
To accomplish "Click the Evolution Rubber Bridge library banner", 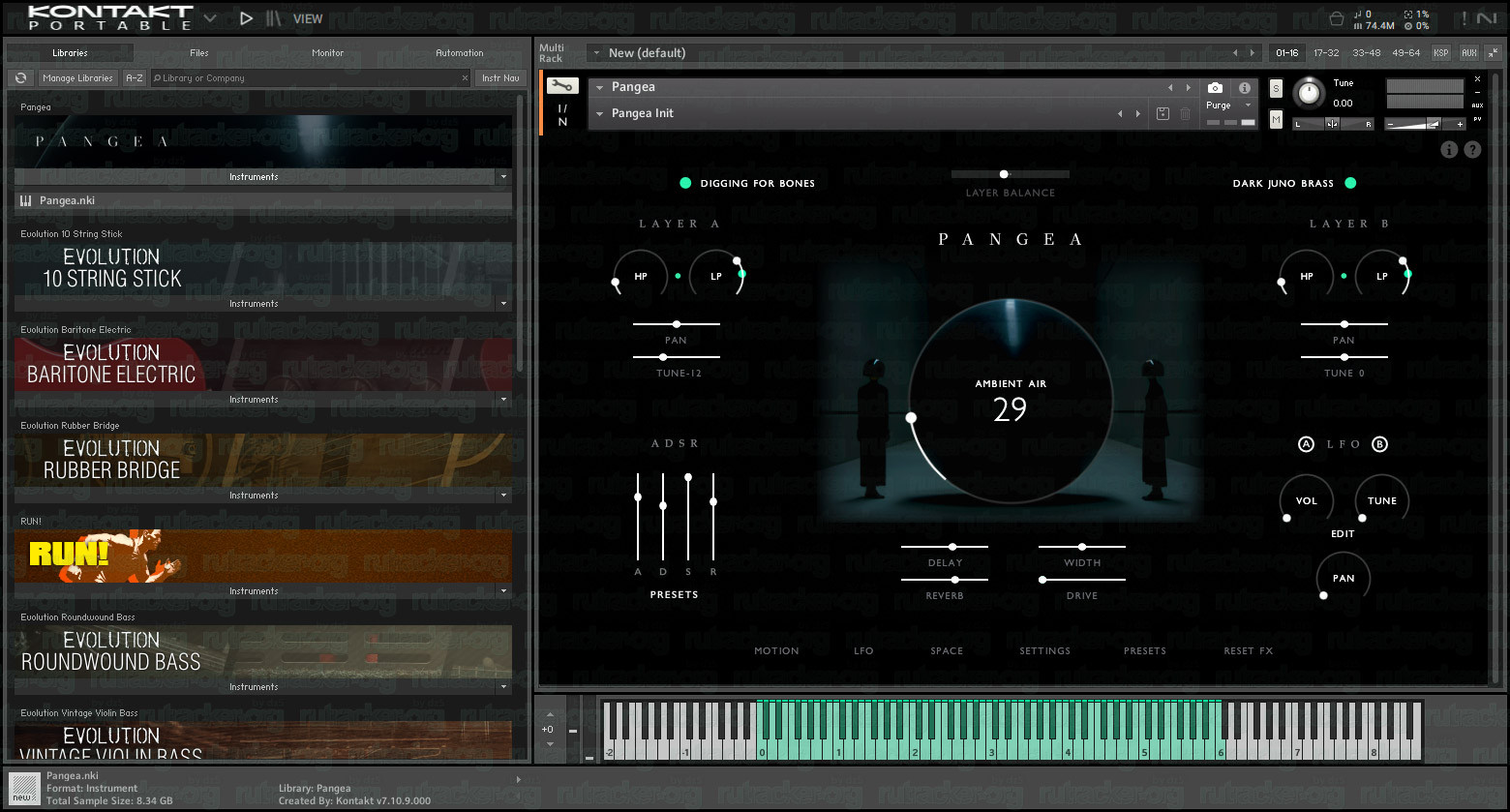I will [263, 460].
